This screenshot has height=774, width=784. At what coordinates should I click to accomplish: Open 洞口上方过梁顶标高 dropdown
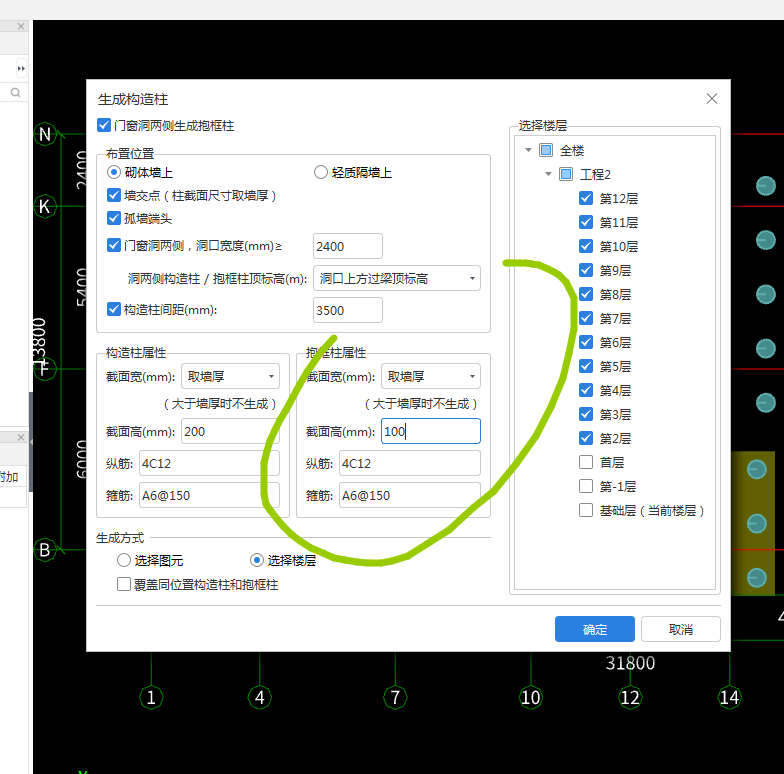click(396, 278)
